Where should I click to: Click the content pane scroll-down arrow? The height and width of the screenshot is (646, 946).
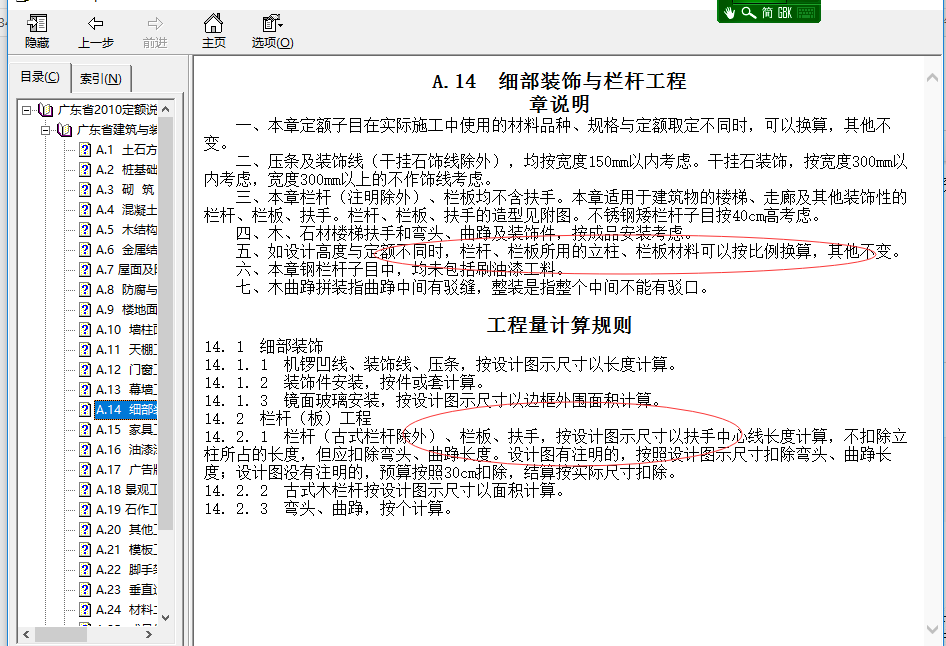[x=932, y=628]
